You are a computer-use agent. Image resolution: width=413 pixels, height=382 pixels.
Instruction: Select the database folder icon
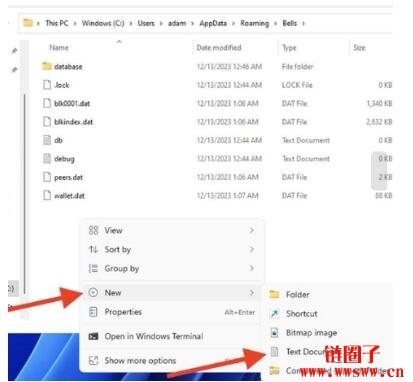tap(47, 66)
